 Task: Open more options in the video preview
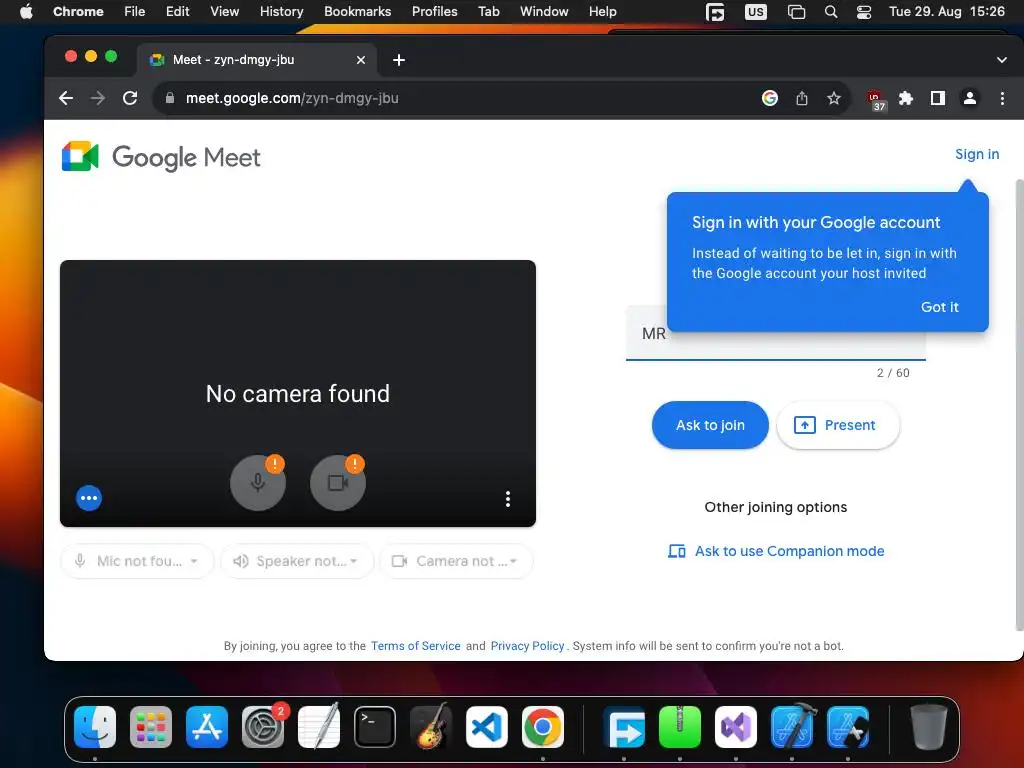point(507,499)
